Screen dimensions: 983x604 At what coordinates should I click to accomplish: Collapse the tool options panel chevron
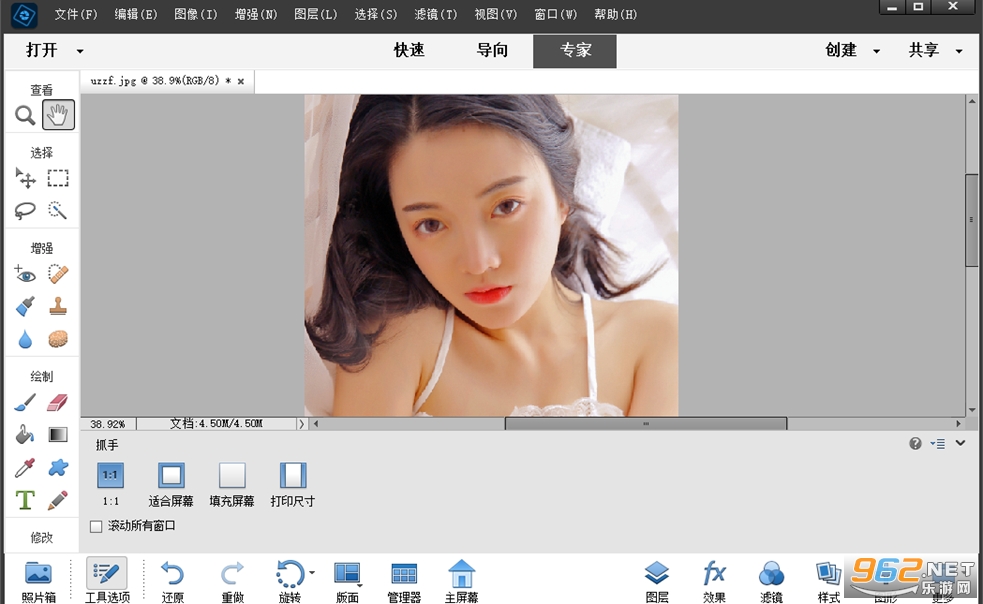[960, 443]
